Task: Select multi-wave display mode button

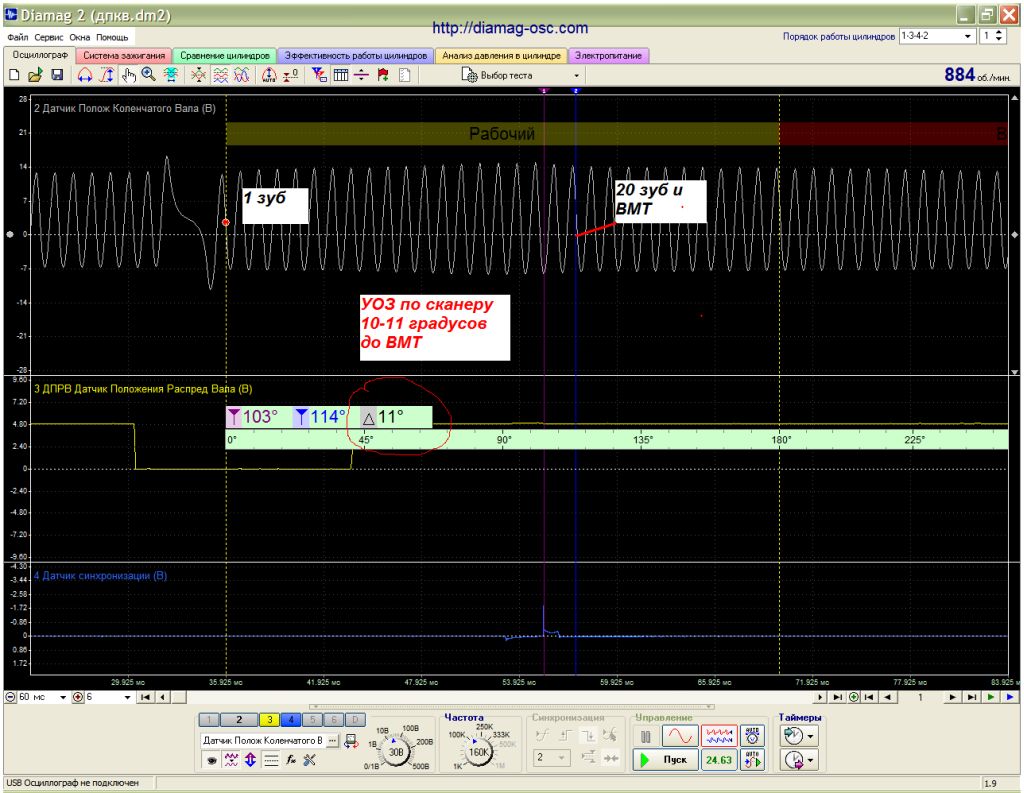Action: (x=719, y=736)
